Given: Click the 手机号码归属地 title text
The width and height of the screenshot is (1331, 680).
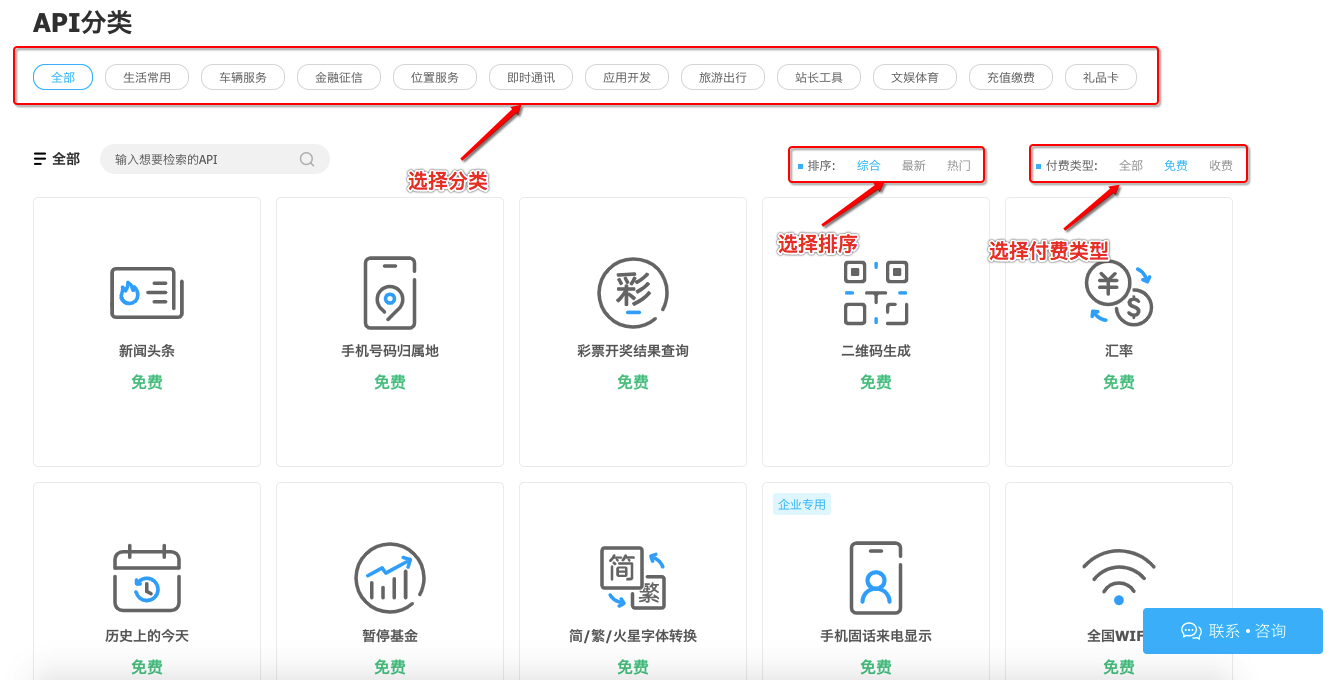Looking at the screenshot, I should pyautogui.click(x=390, y=351).
